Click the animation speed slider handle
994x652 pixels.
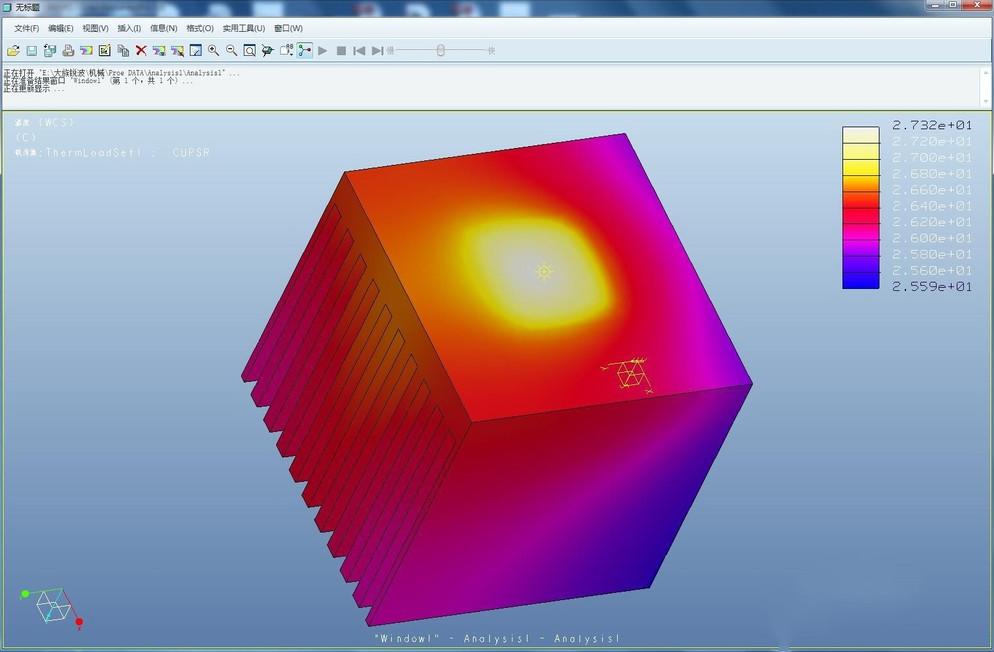tap(441, 50)
